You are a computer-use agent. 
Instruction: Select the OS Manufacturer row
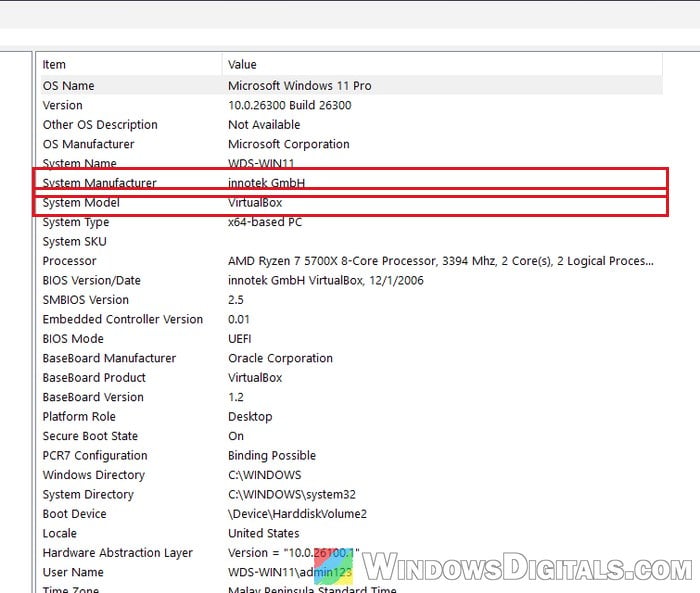click(88, 144)
